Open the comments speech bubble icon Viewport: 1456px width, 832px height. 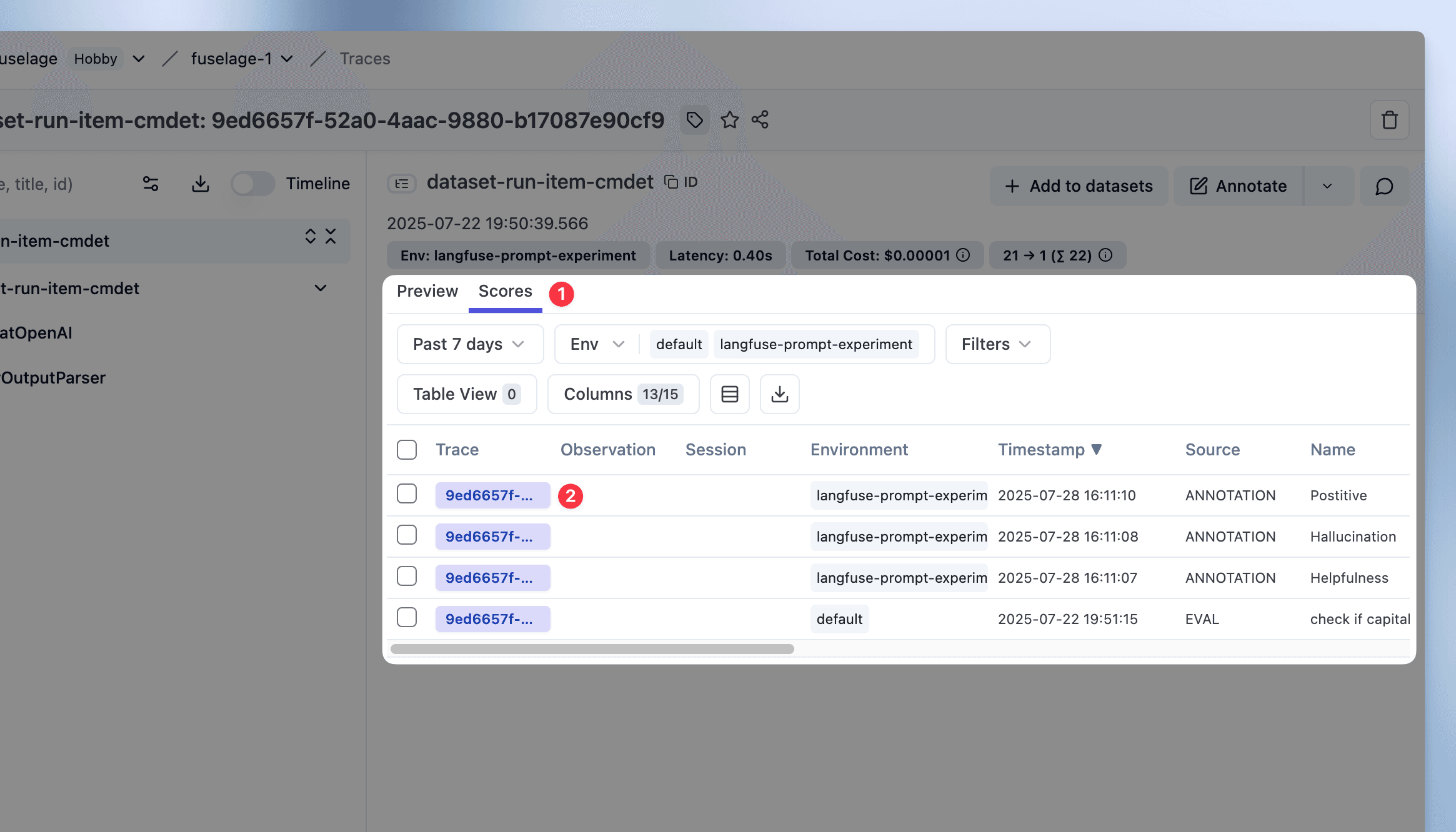point(1384,186)
